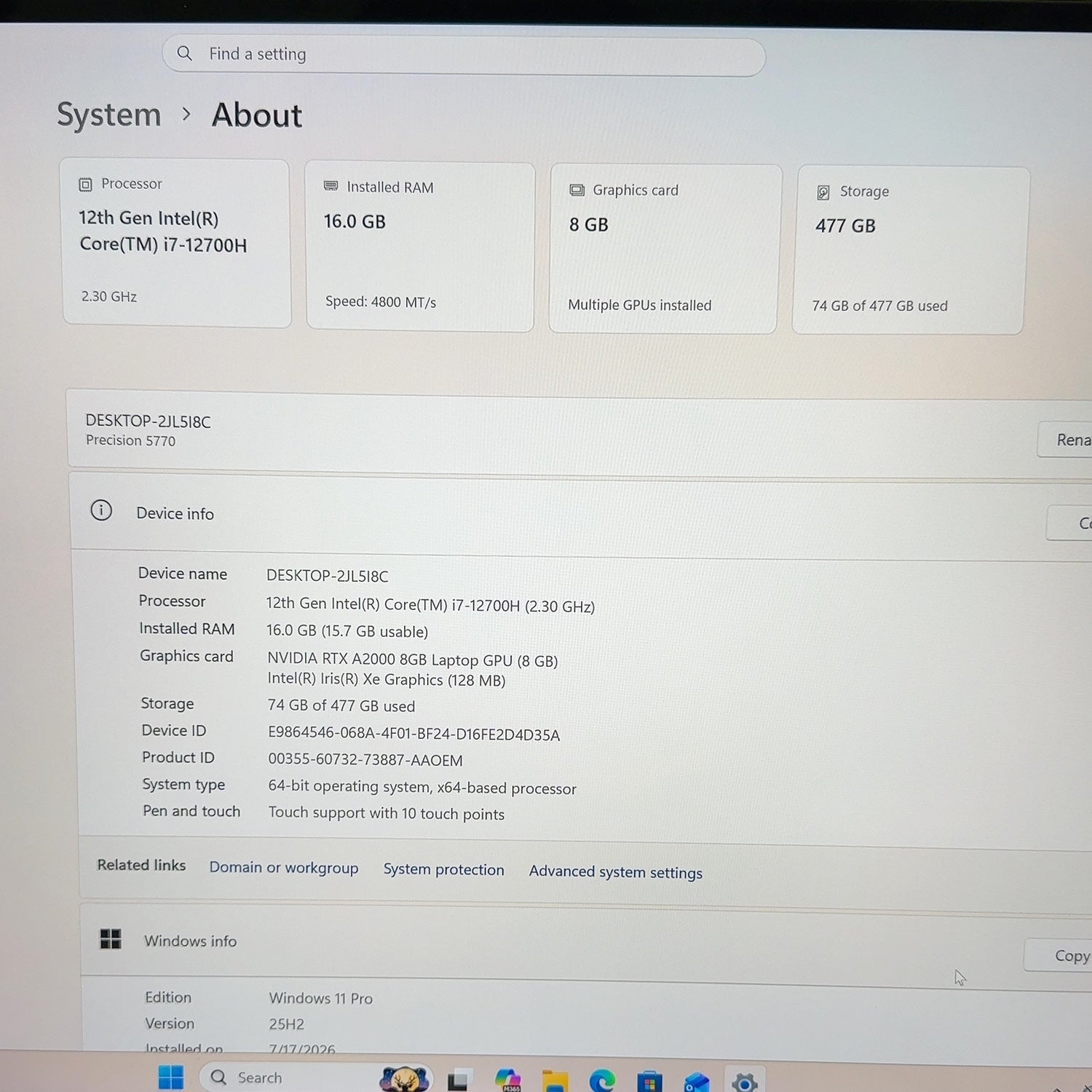Screen dimensions: 1092x1092
Task: Click the magnifier icon in settings search
Action: 185,53
